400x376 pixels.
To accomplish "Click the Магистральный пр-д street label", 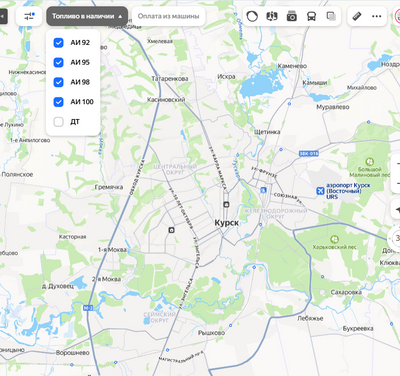I will coord(181,358).
